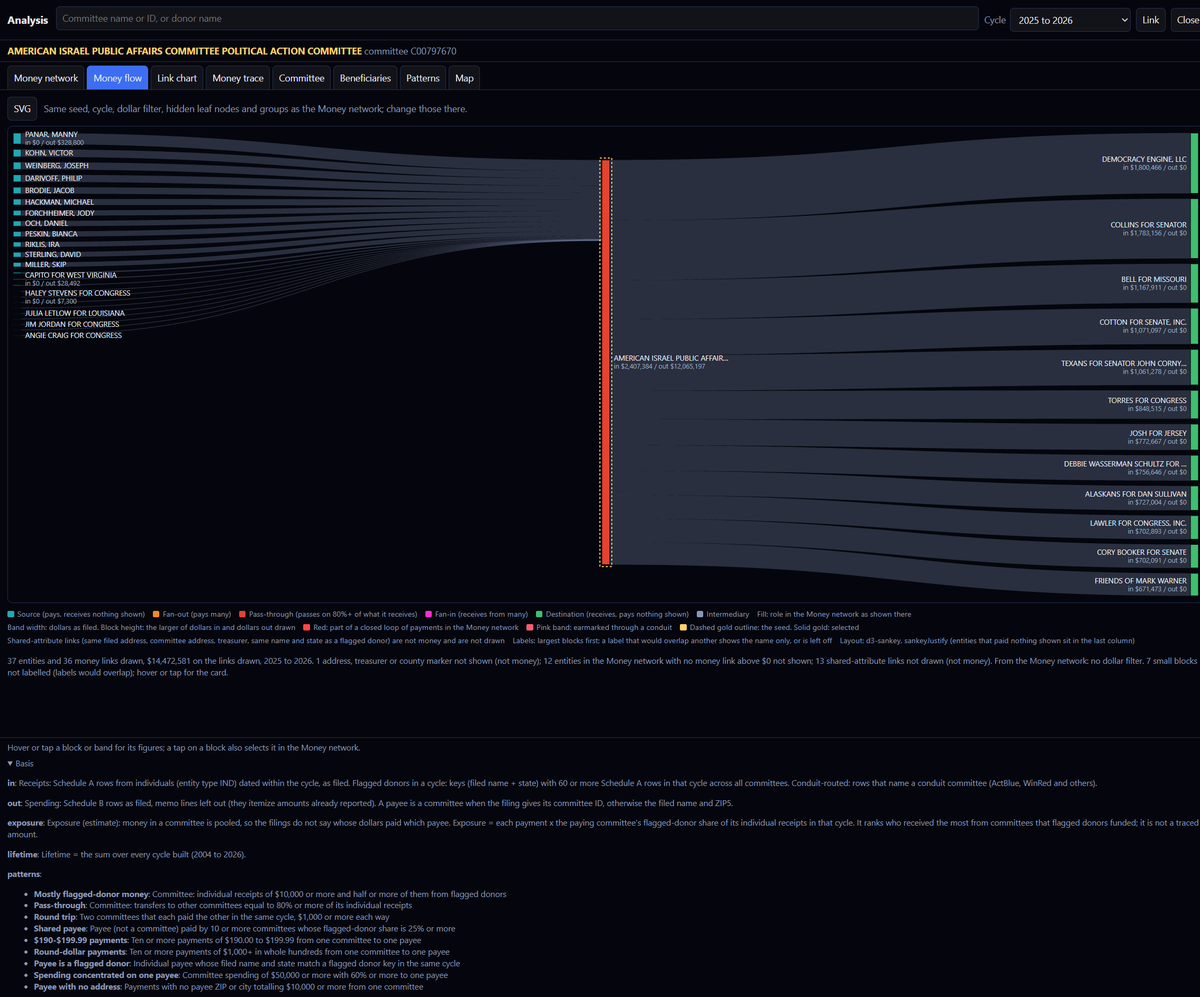Close the Analysis panel

point(1186,19)
